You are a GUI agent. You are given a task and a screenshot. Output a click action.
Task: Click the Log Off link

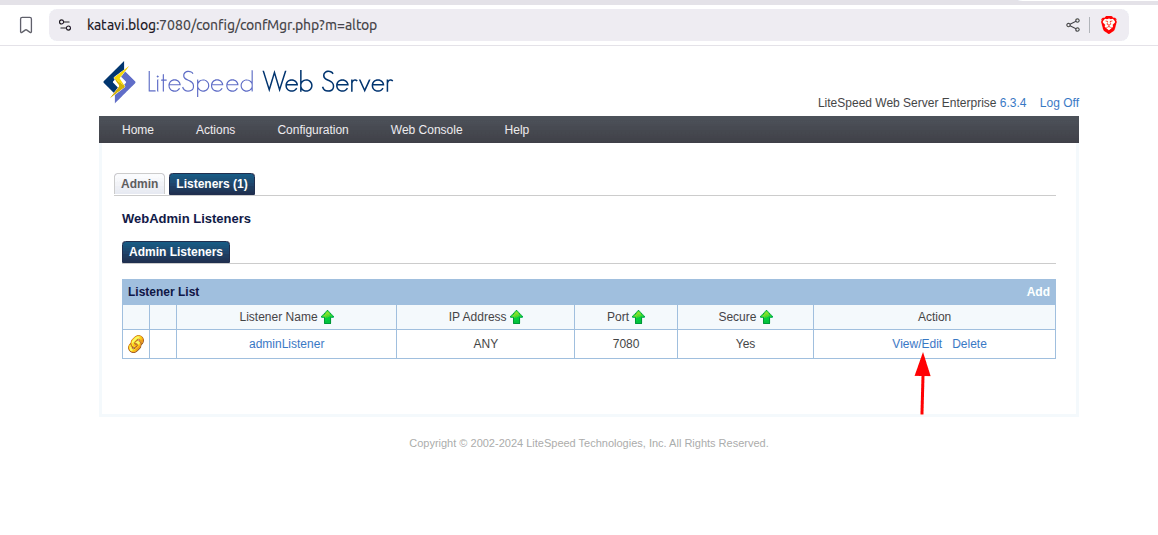[x=1059, y=103]
